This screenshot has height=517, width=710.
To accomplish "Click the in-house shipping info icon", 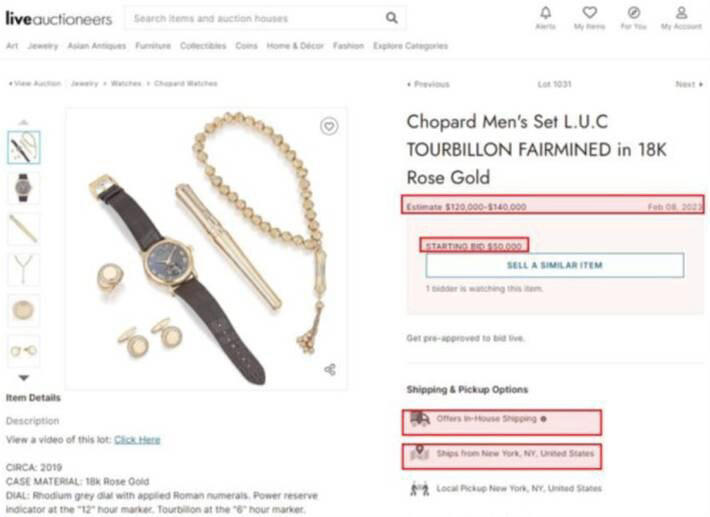I will [543, 418].
